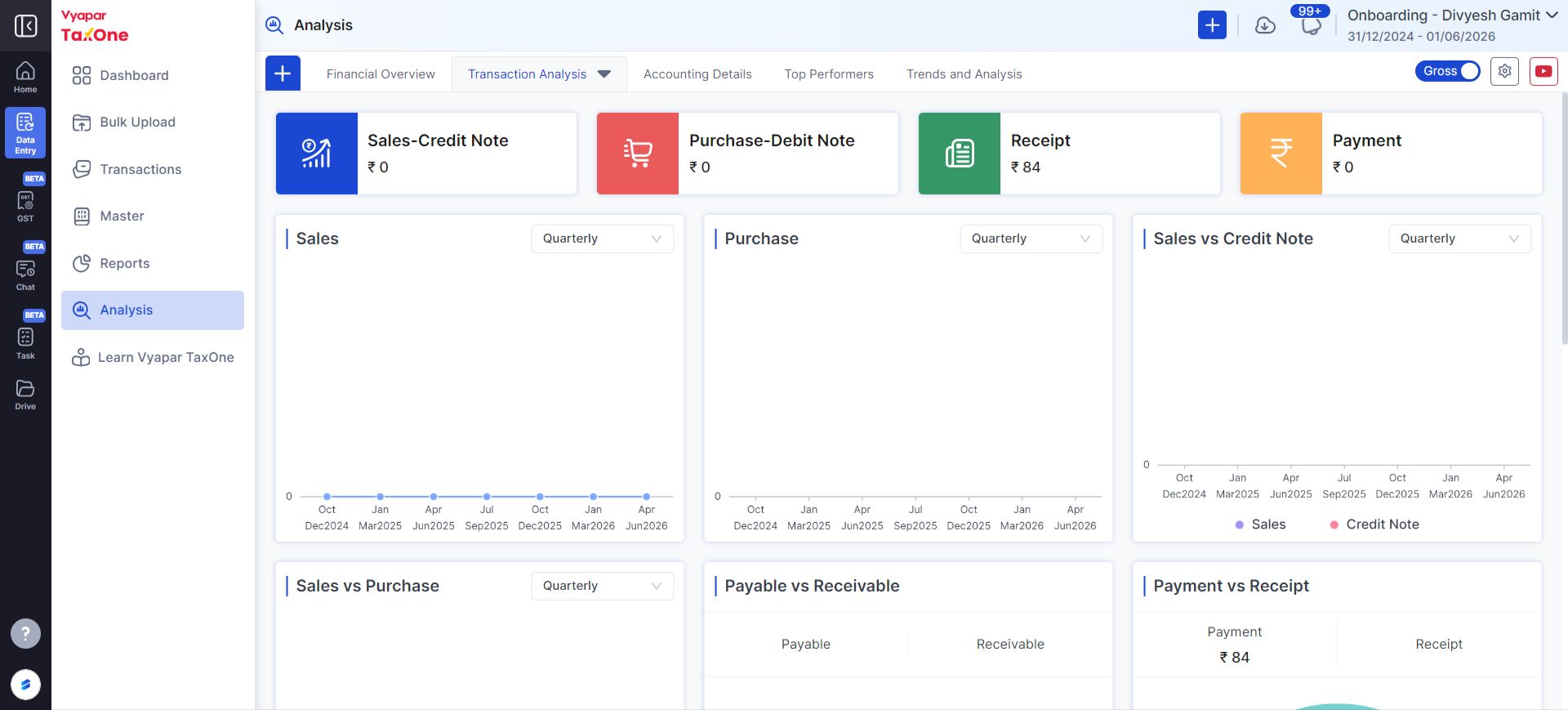The image size is (1568, 710).
Task: Click the cloud download icon
Action: pyautogui.click(x=1265, y=25)
